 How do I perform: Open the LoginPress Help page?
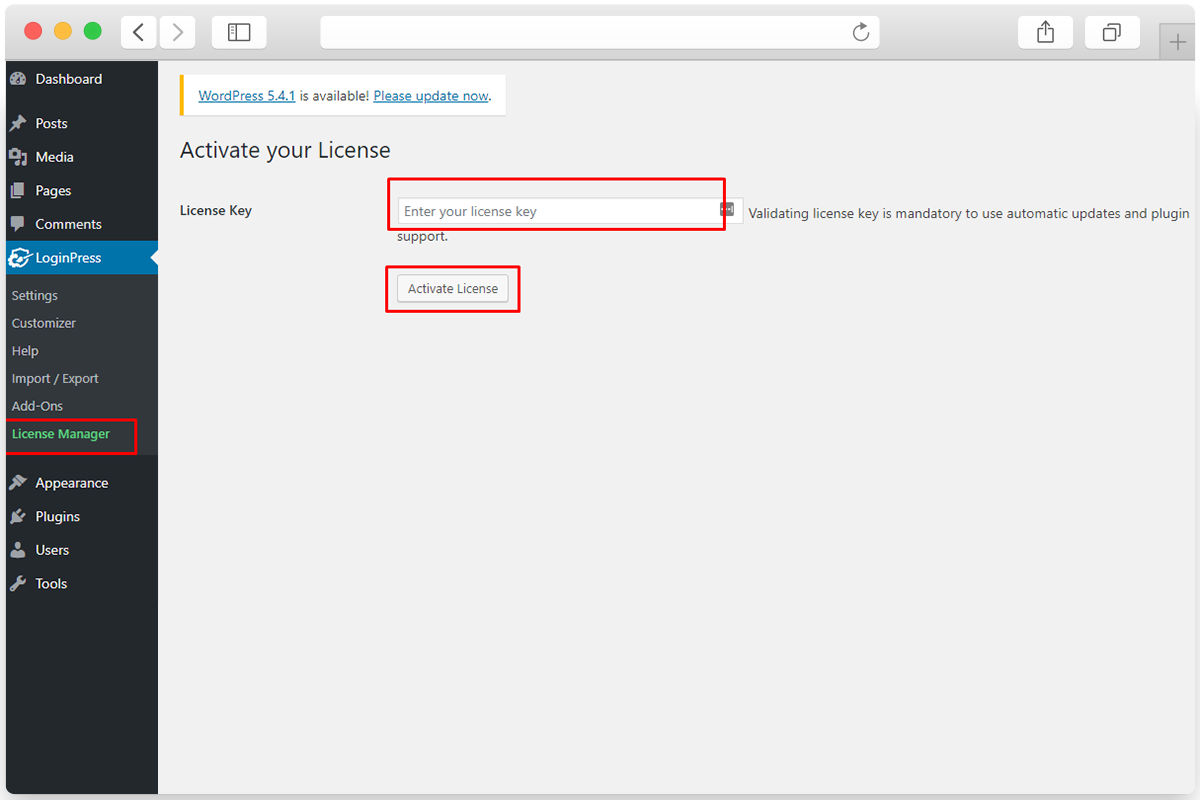[x=25, y=351]
